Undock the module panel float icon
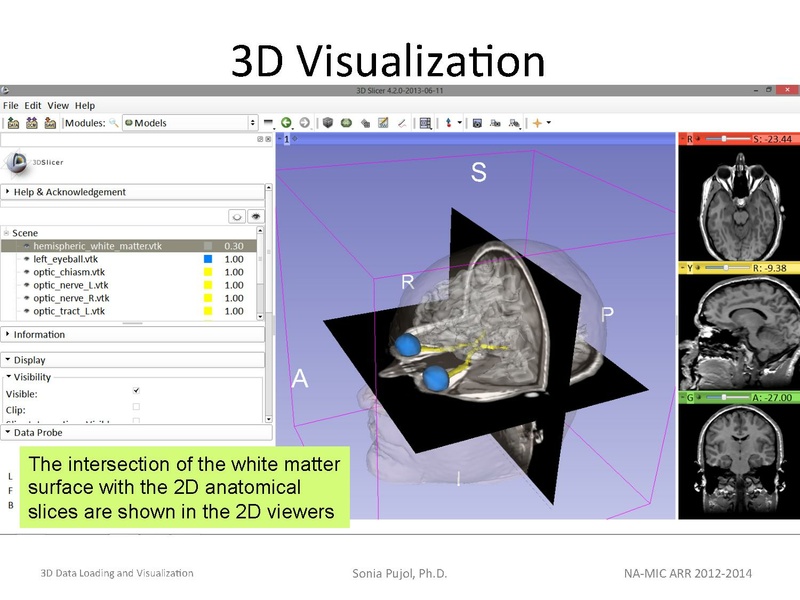The width and height of the screenshot is (800, 600). tap(260, 139)
